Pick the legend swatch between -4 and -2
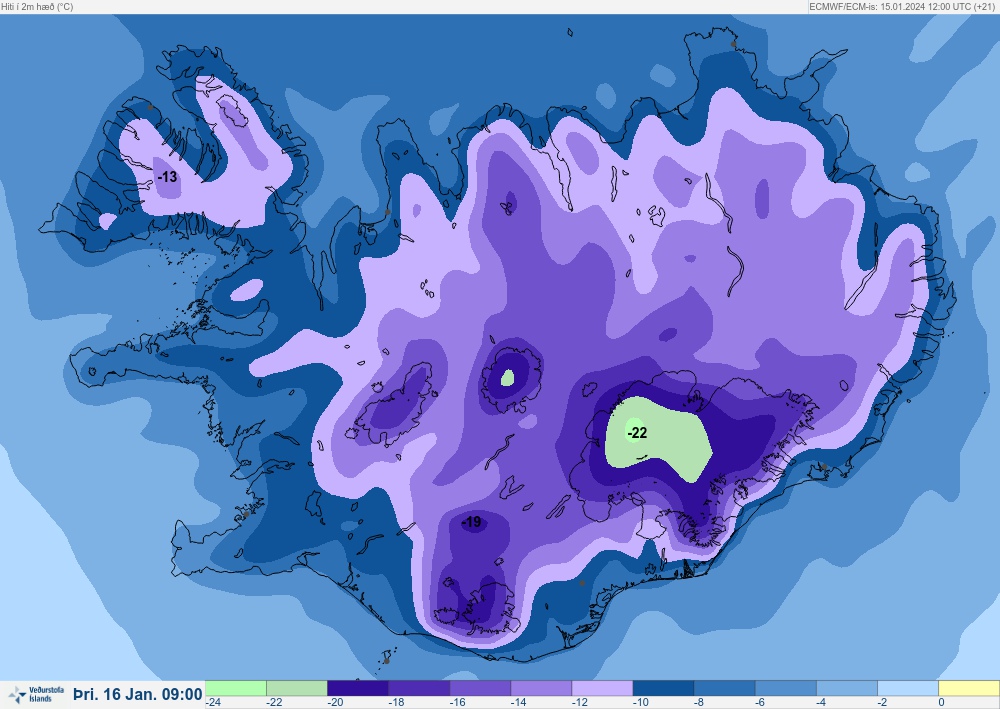Image resolution: width=1000 pixels, height=709 pixels. coord(848,688)
